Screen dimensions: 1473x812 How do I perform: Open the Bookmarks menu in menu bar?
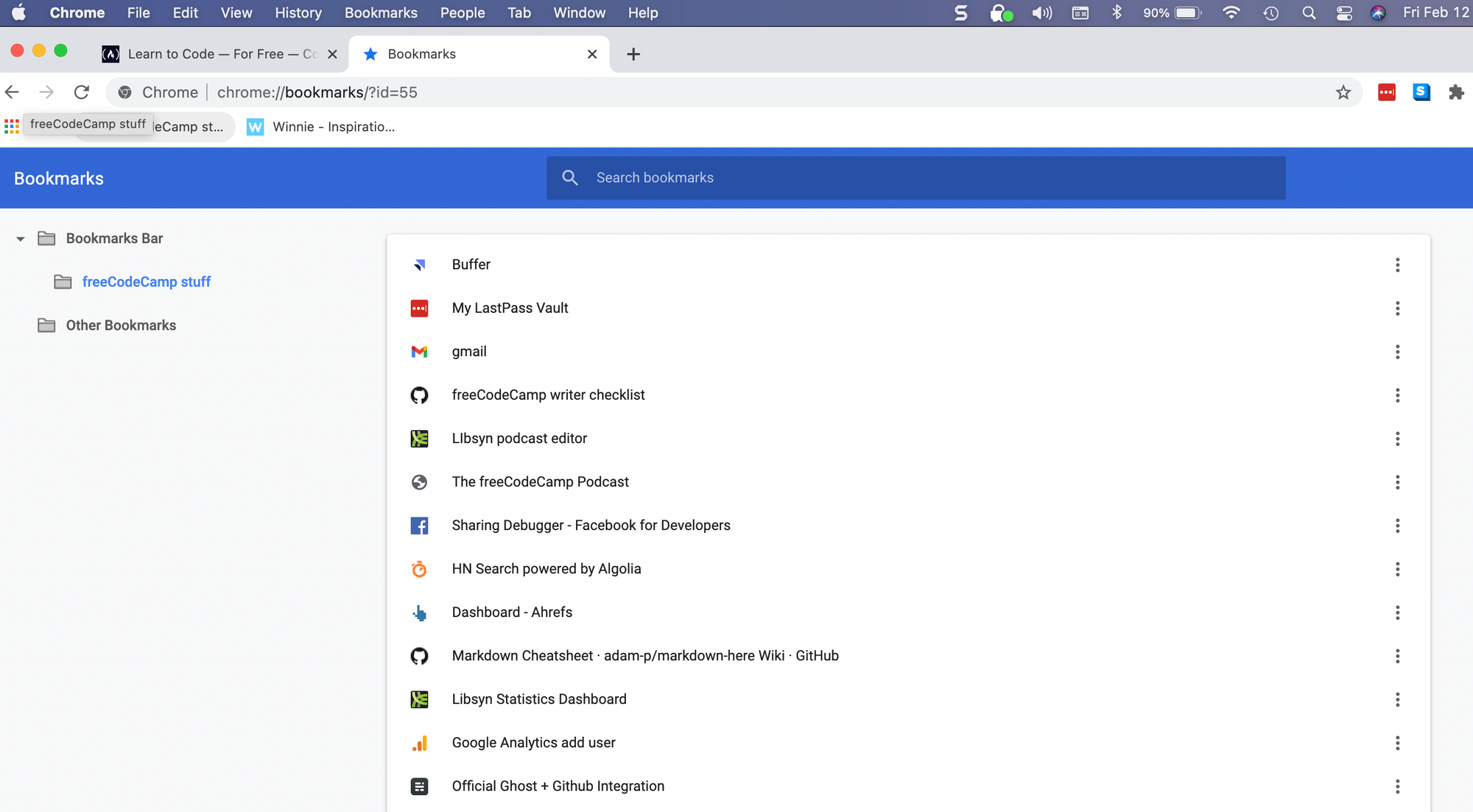[381, 13]
